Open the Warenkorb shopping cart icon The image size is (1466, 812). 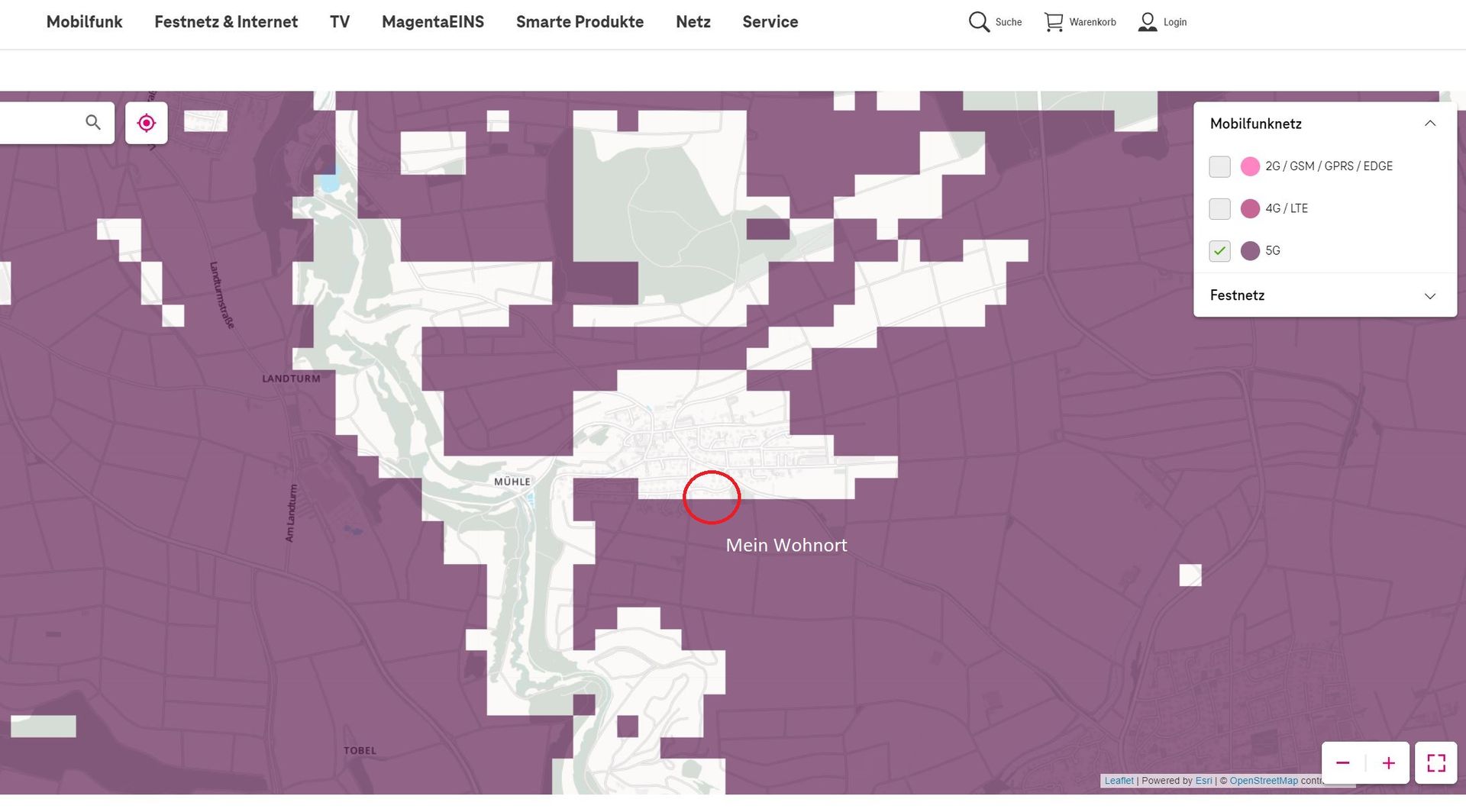pos(1054,22)
